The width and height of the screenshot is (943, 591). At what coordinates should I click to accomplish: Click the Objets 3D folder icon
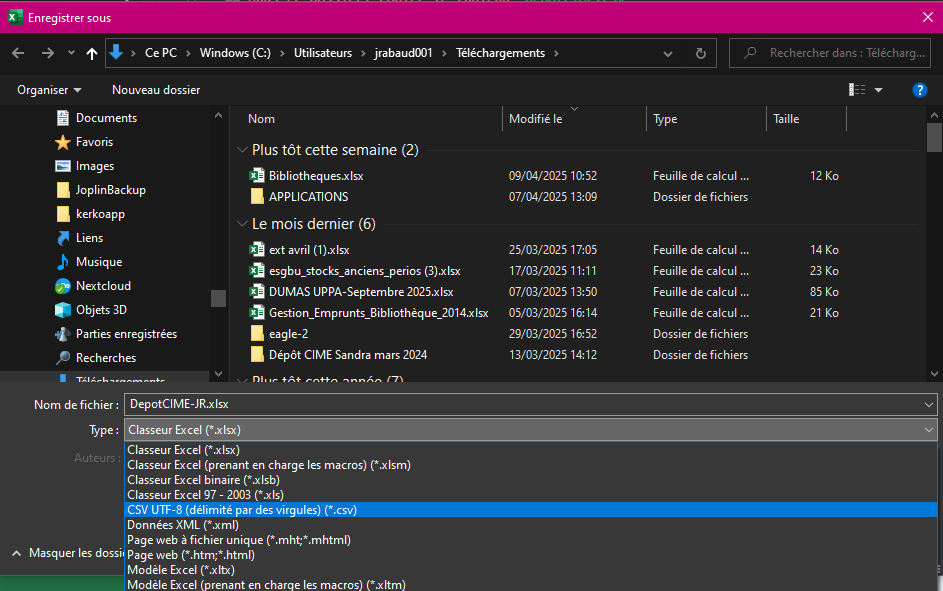(x=63, y=310)
